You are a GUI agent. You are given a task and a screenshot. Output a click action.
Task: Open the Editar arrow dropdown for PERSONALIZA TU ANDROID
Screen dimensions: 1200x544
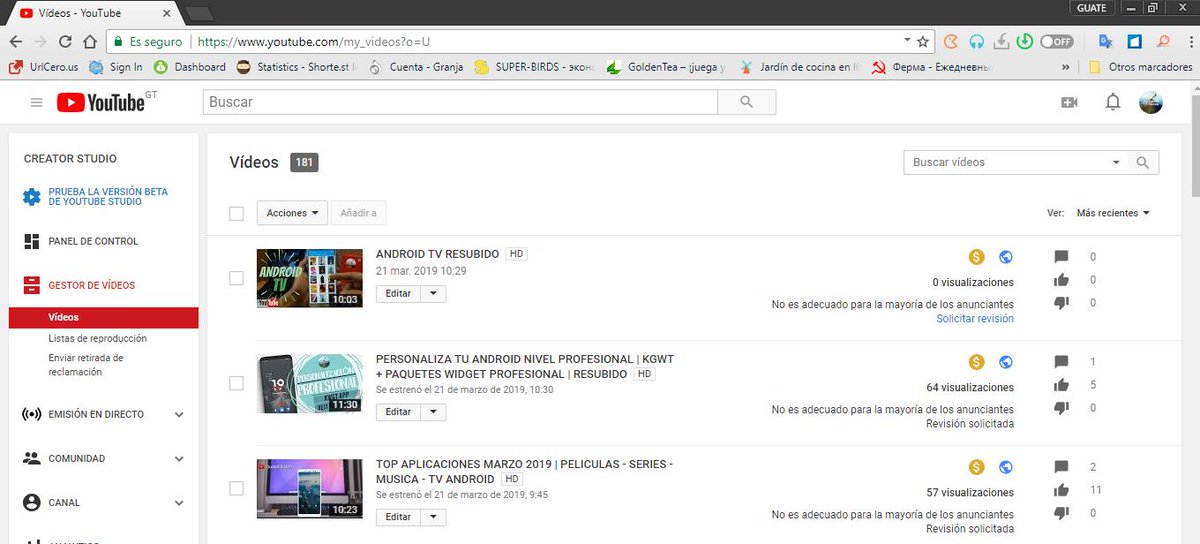pyautogui.click(x=432, y=412)
